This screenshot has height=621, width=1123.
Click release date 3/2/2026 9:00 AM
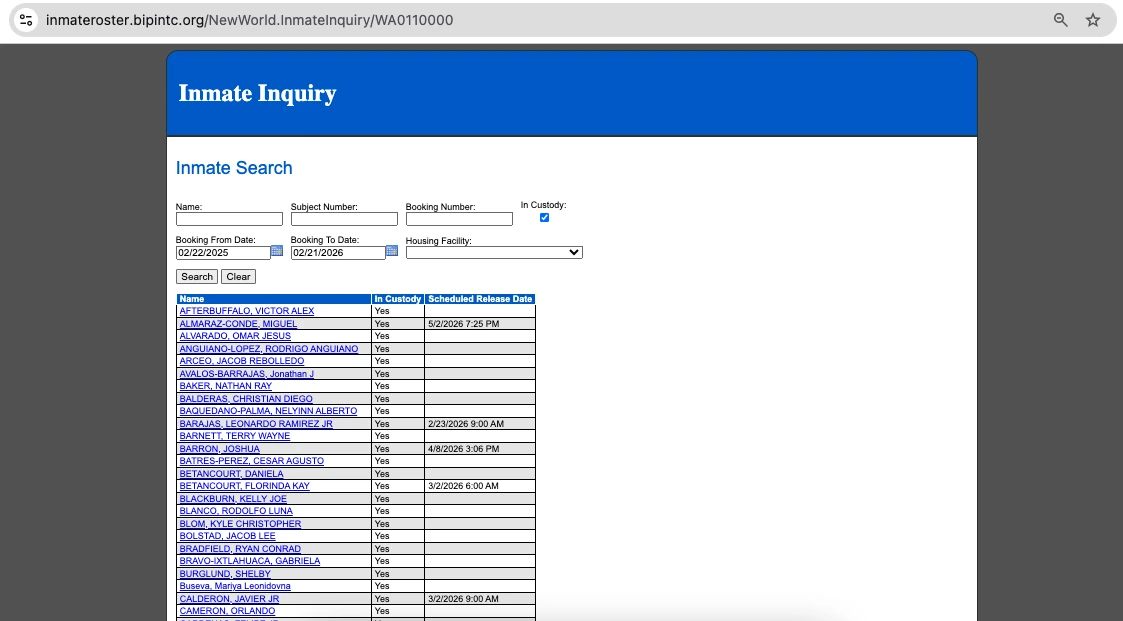[463, 600]
